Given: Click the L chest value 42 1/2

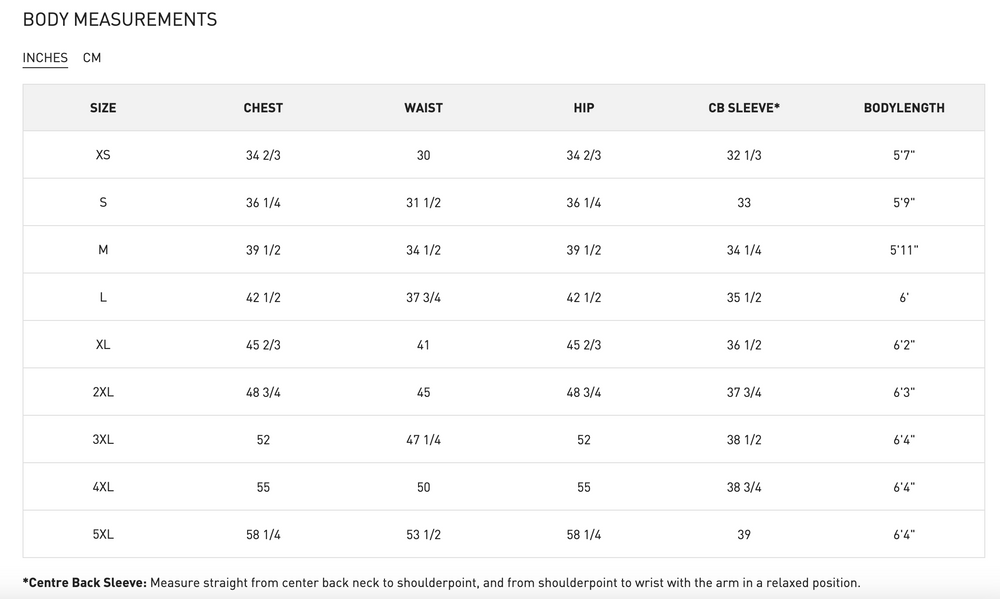Looking at the screenshot, I should [x=263, y=297].
